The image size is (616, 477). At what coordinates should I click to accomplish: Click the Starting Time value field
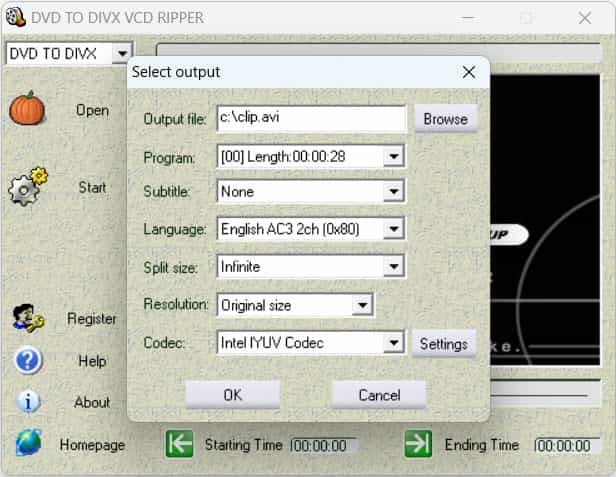point(323,446)
